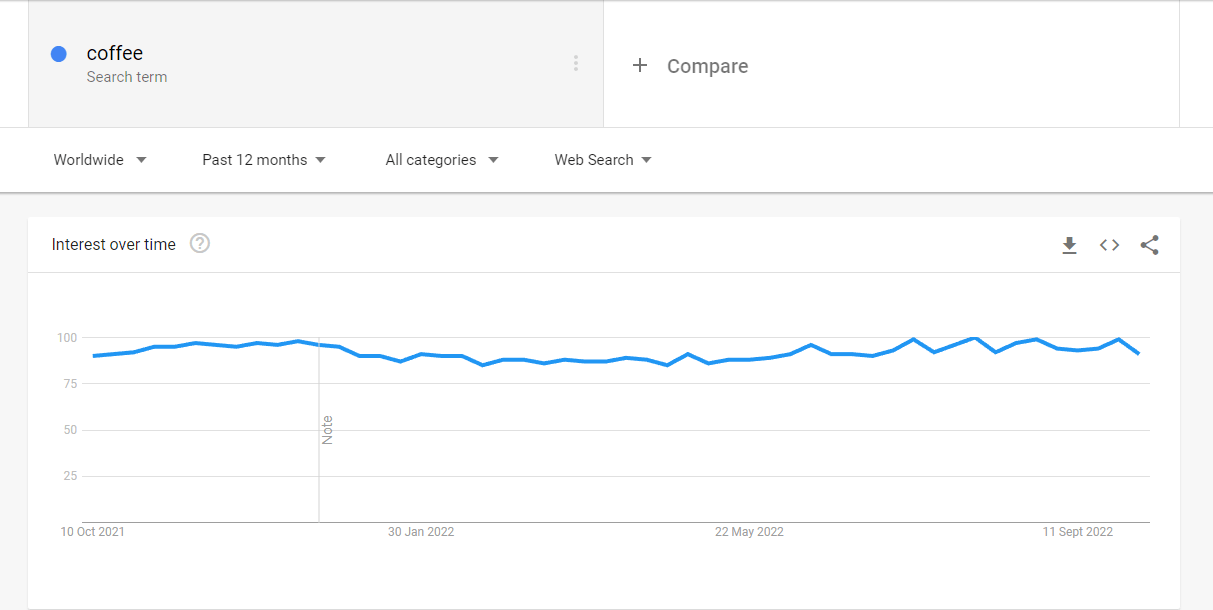Download the Interest over time data
Image resolution: width=1213 pixels, height=610 pixels.
click(x=1069, y=245)
